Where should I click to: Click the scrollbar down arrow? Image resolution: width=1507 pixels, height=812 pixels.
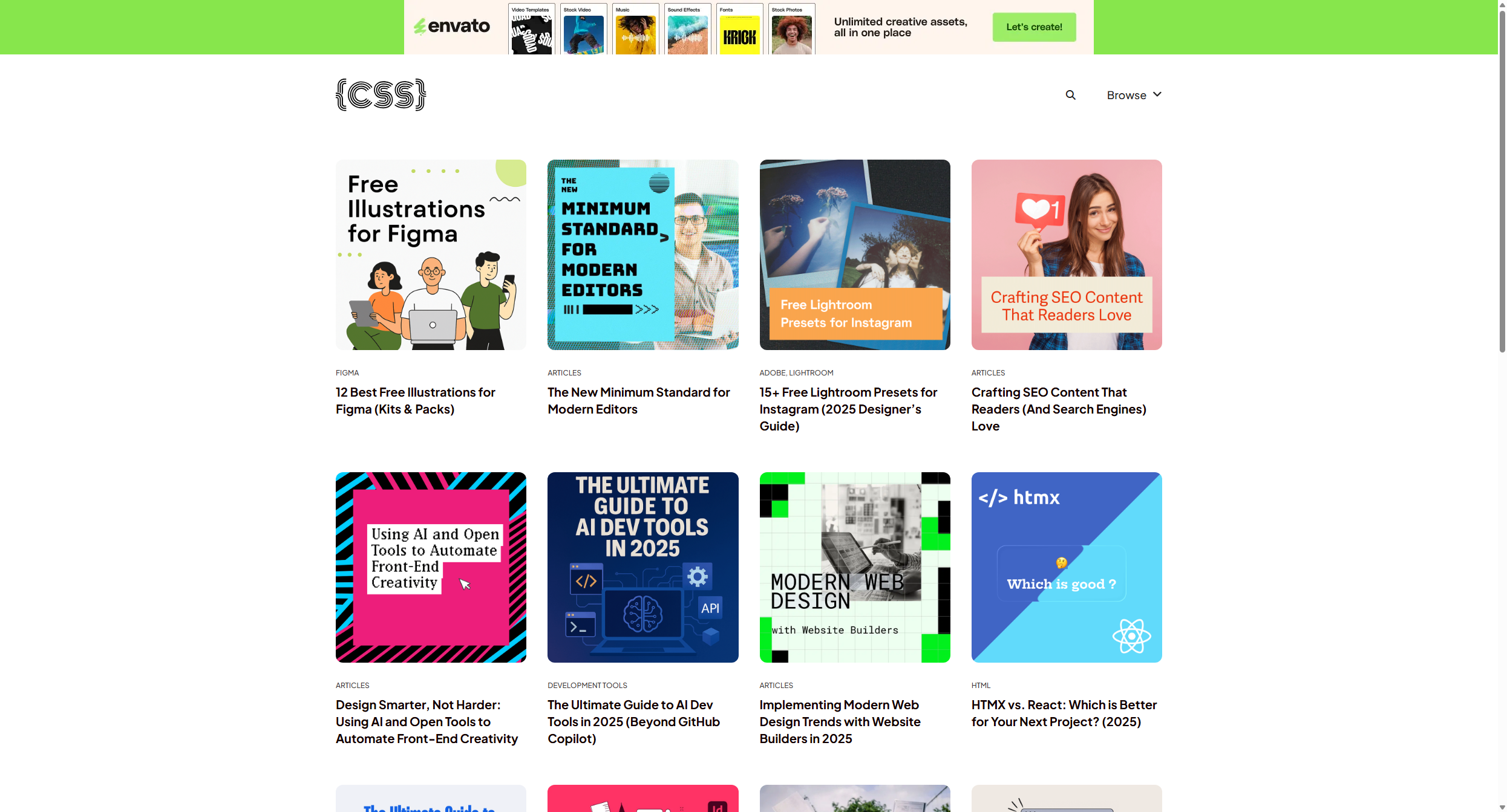coord(1502,808)
